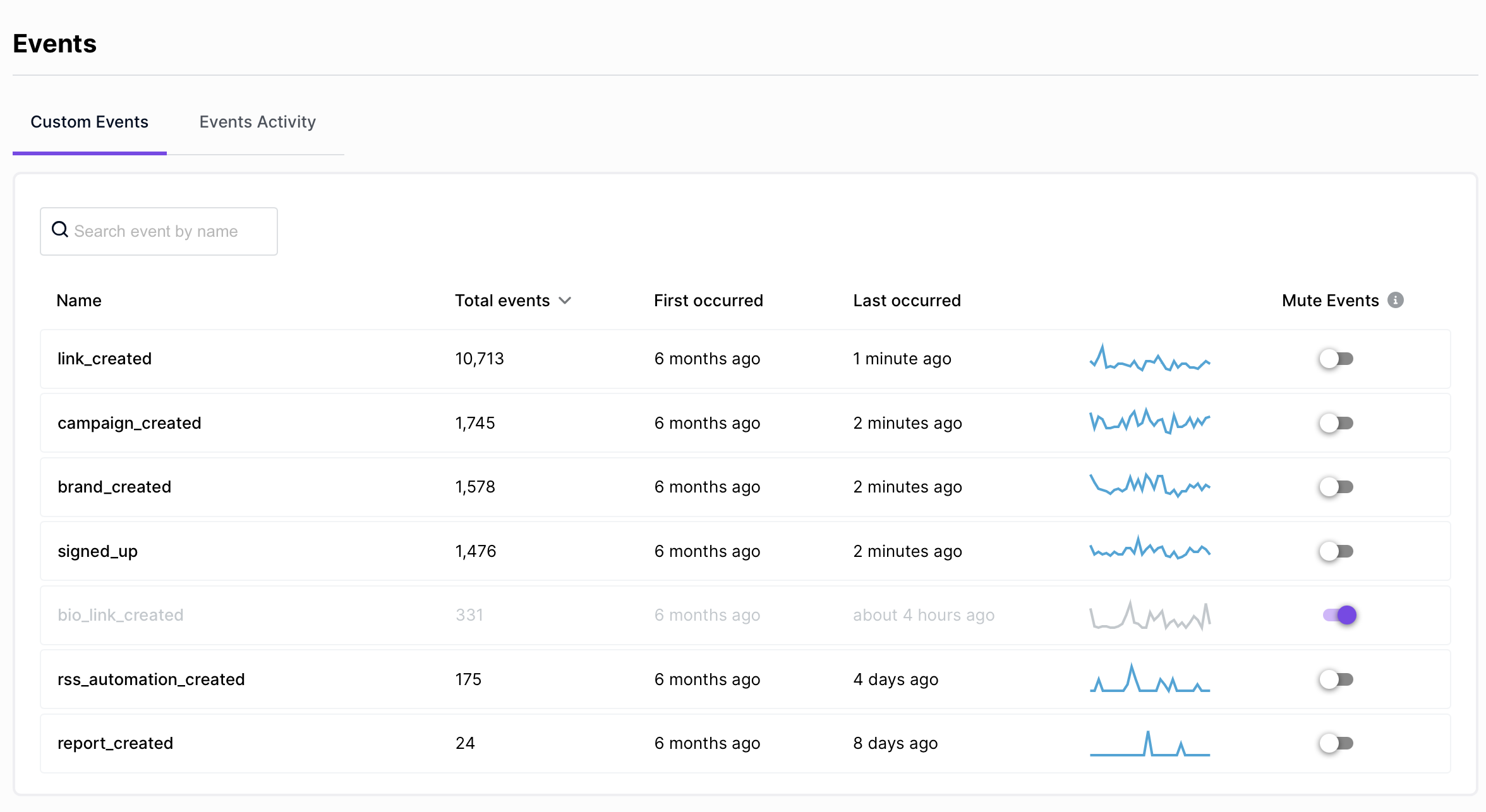Click the brand_created event name
Image resolution: width=1486 pixels, height=812 pixels.
point(114,487)
